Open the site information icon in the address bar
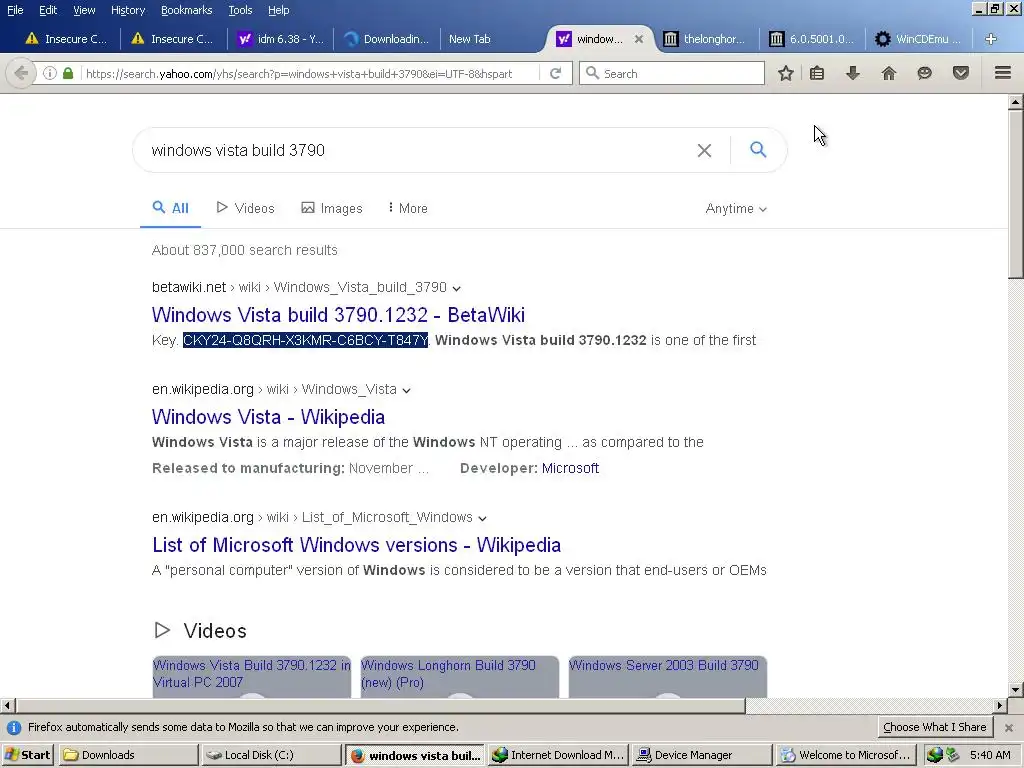 point(50,73)
